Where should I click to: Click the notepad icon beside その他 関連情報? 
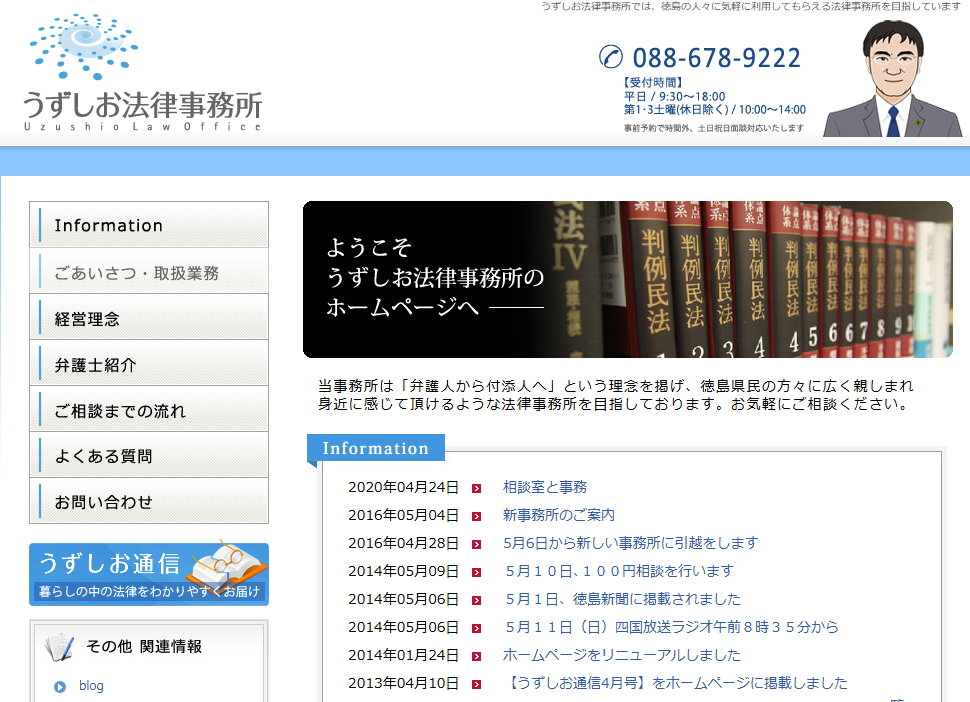tap(59, 646)
